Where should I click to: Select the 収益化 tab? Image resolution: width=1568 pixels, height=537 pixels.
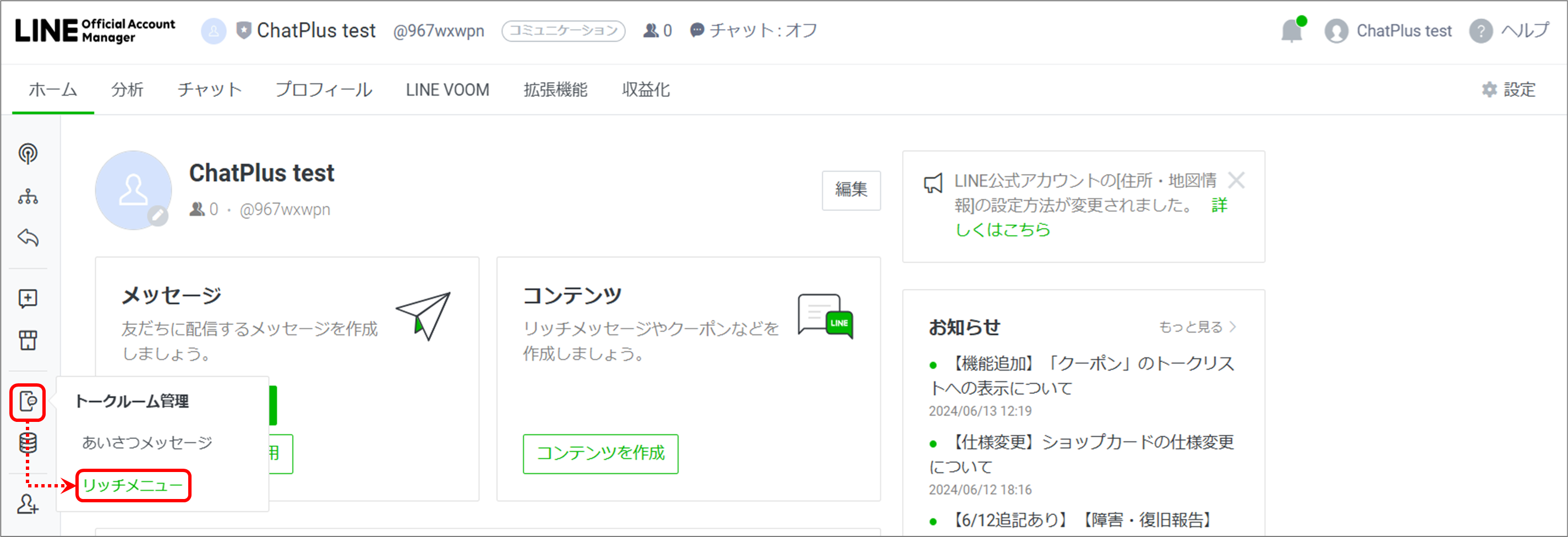click(646, 89)
